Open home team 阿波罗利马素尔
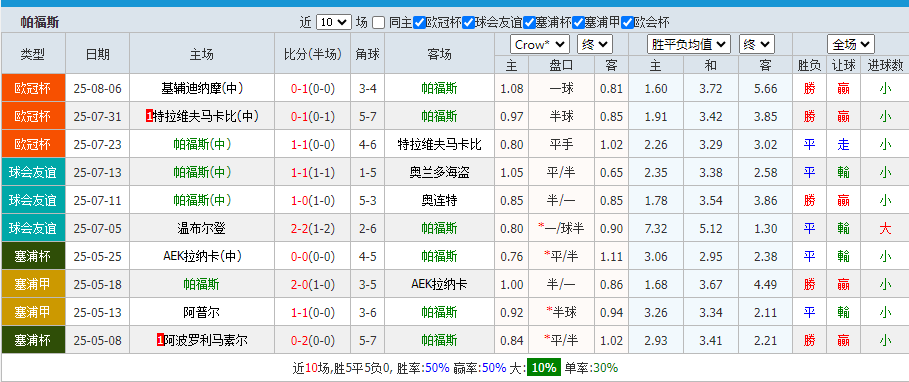 (206, 340)
